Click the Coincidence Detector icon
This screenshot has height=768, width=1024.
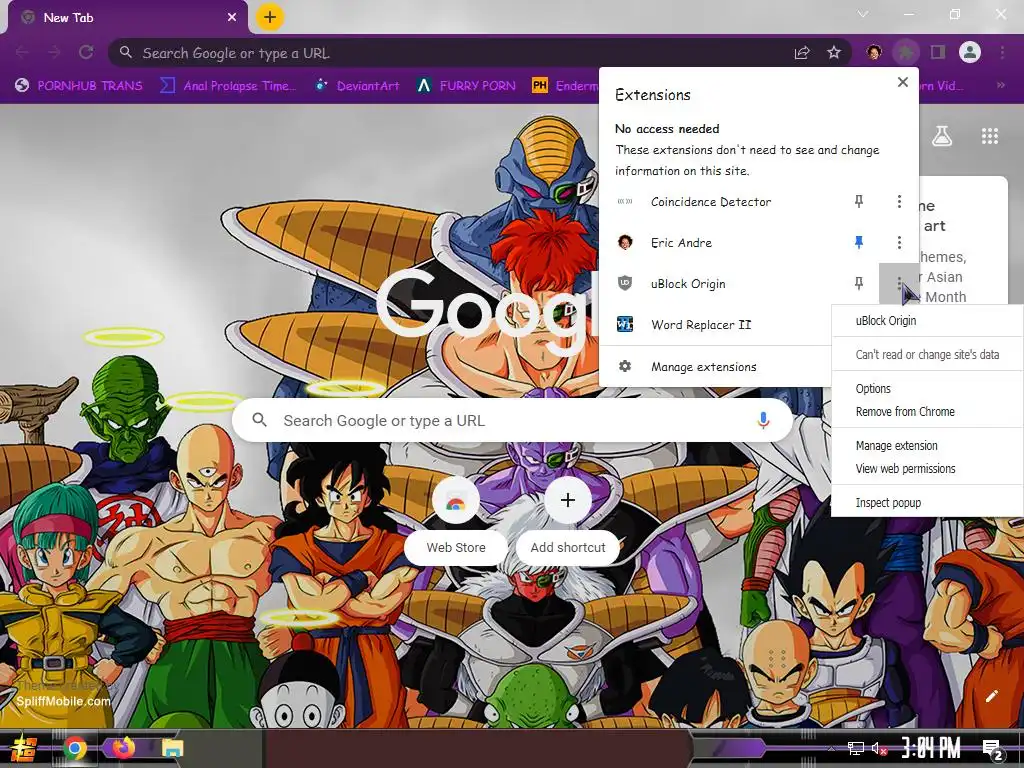[x=625, y=202]
